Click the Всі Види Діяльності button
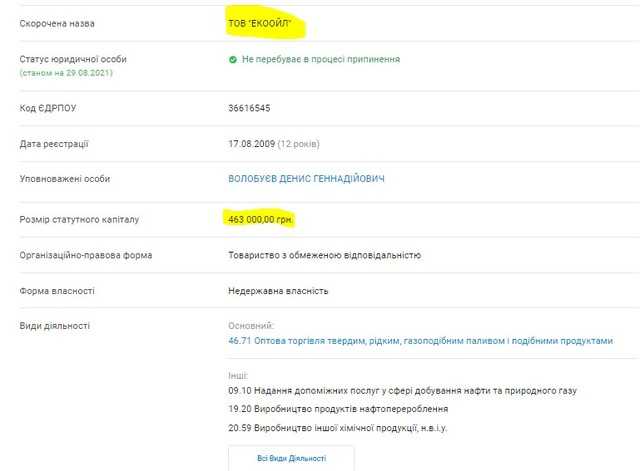The image size is (640, 471). [291, 458]
